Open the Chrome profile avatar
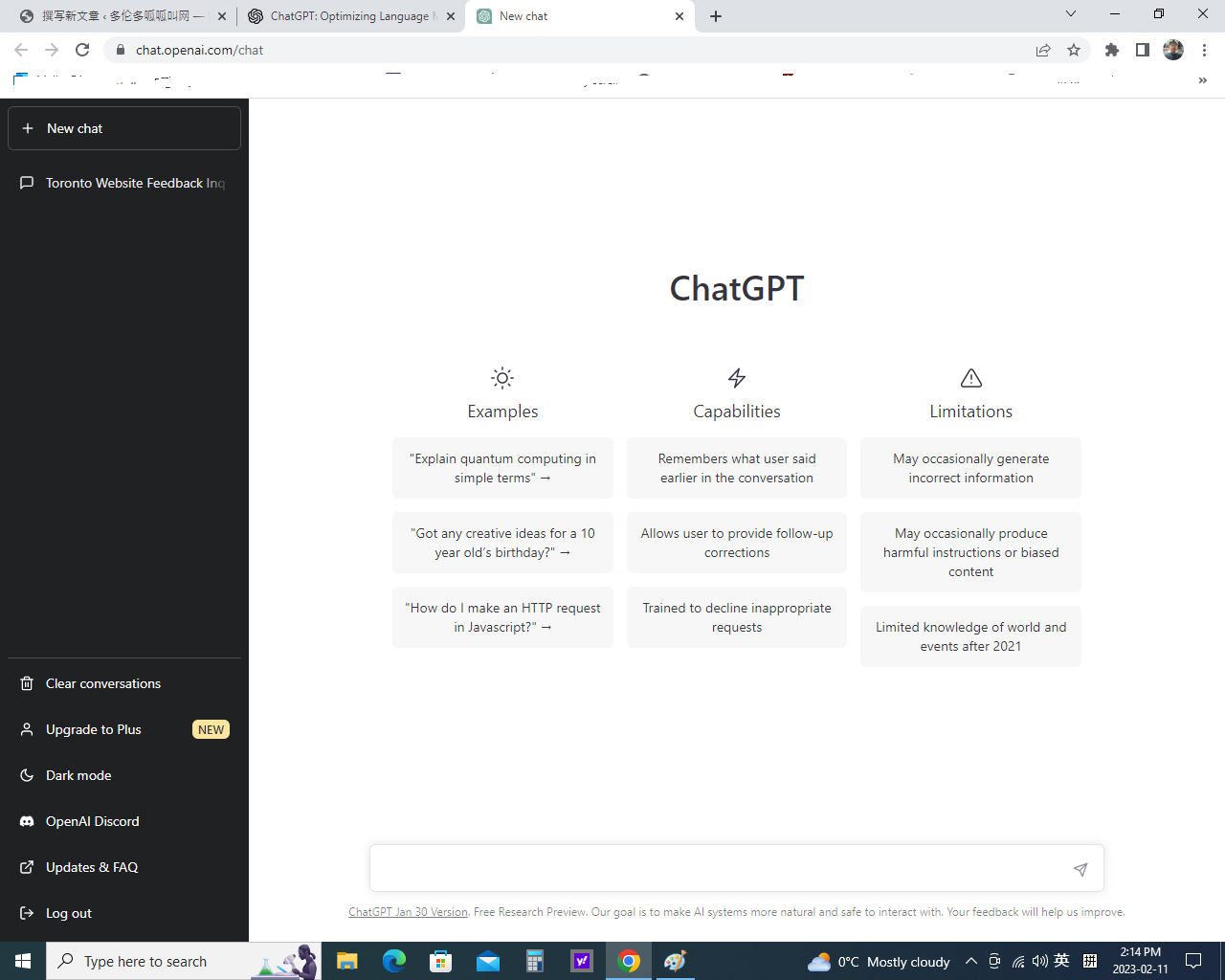Screen dimensions: 1225x980 (1173, 50)
